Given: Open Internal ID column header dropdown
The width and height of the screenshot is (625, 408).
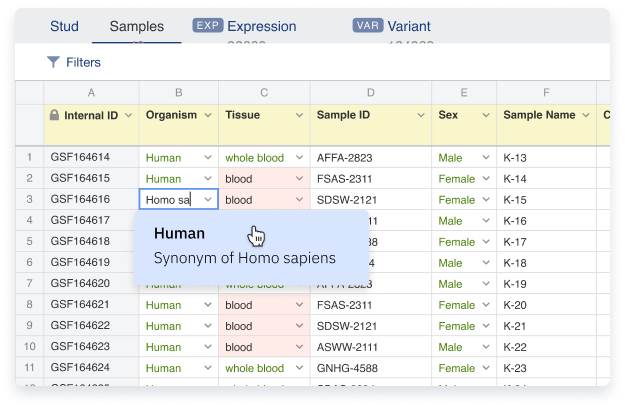Looking at the screenshot, I should point(128,116).
